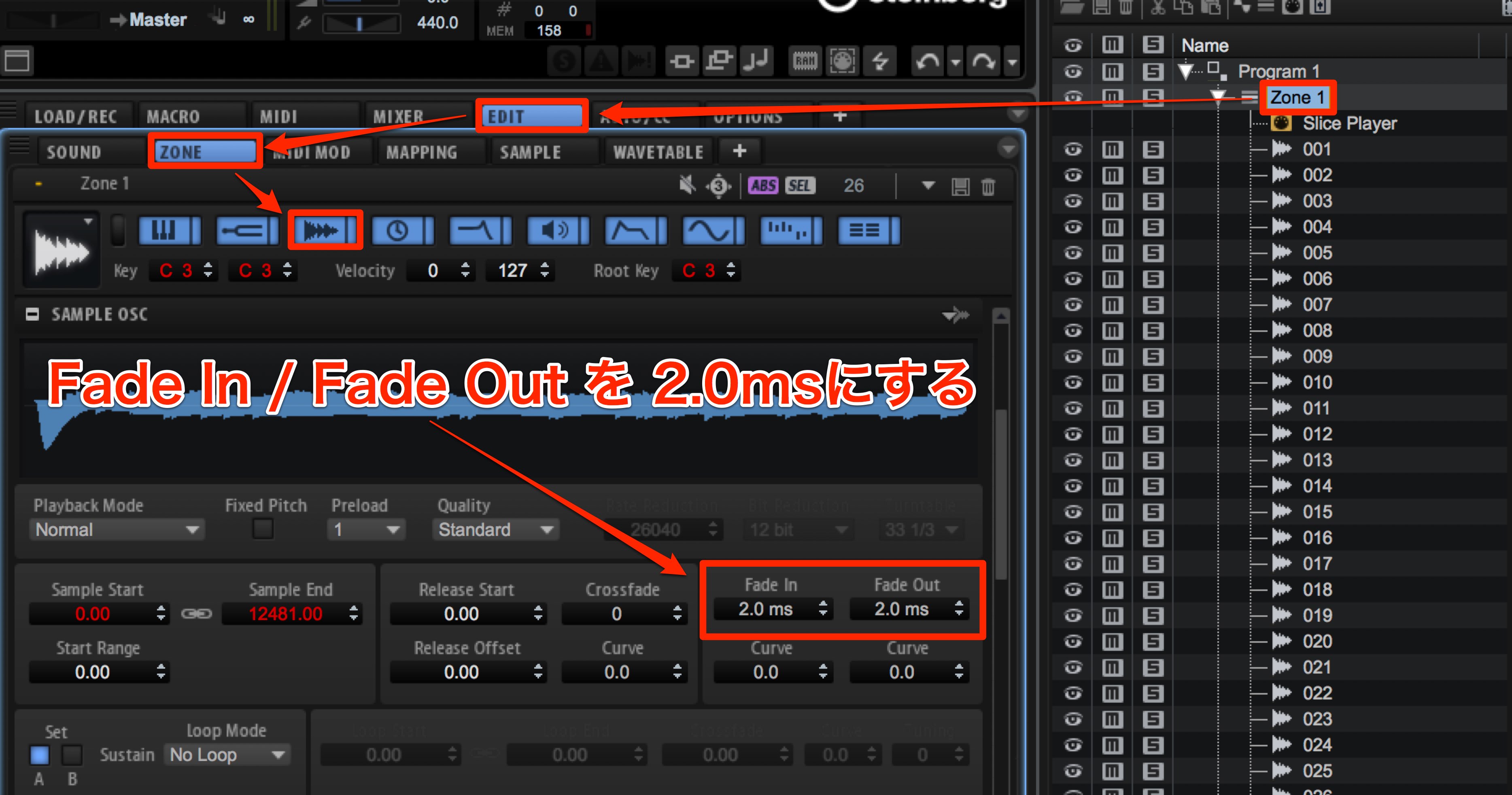Image resolution: width=1512 pixels, height=795 pixels.
Task: Open the MAPPING sub-tab
Action: click(421, 152)
